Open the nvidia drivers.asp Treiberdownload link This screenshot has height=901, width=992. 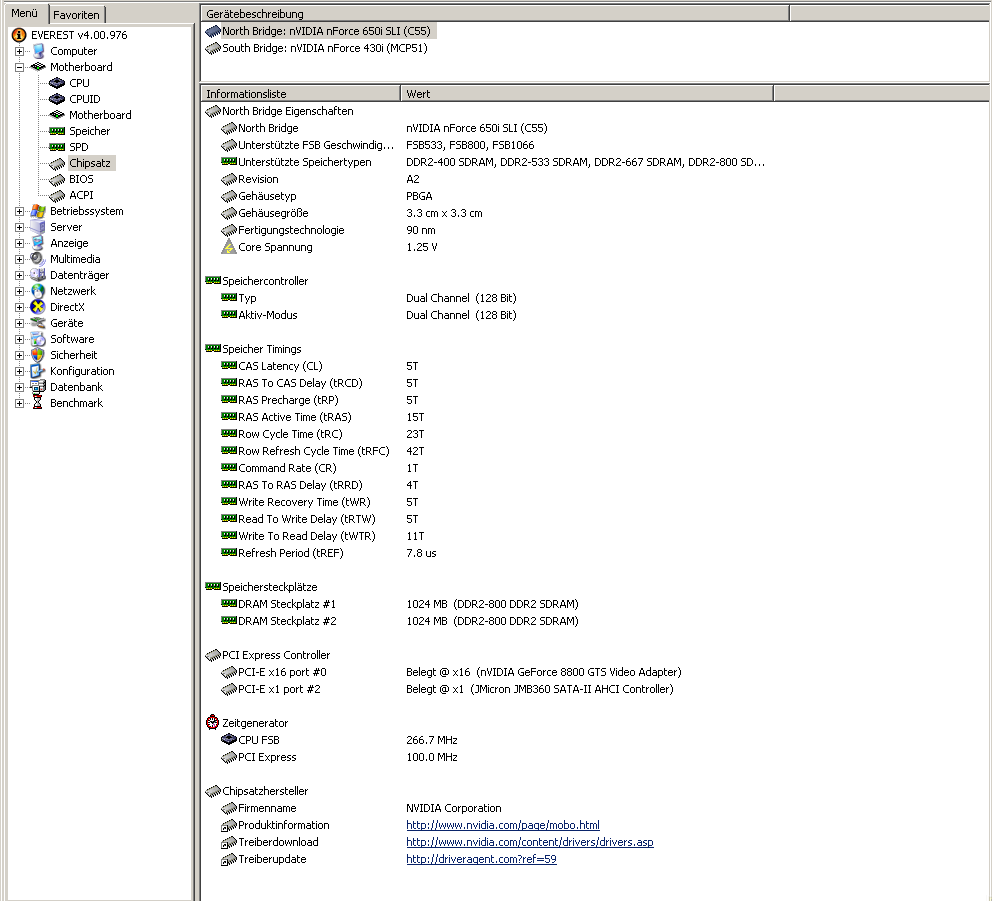point(530,842)
